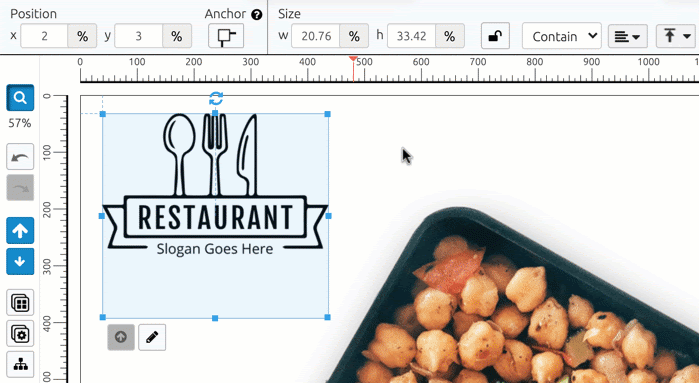Click the y position field
Screen dimensions: 699x383
[139, 36]
